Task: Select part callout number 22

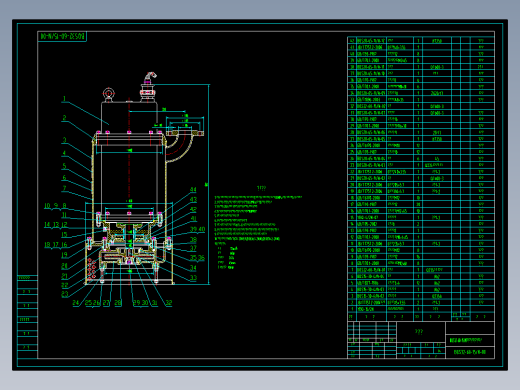Action: 64,285
